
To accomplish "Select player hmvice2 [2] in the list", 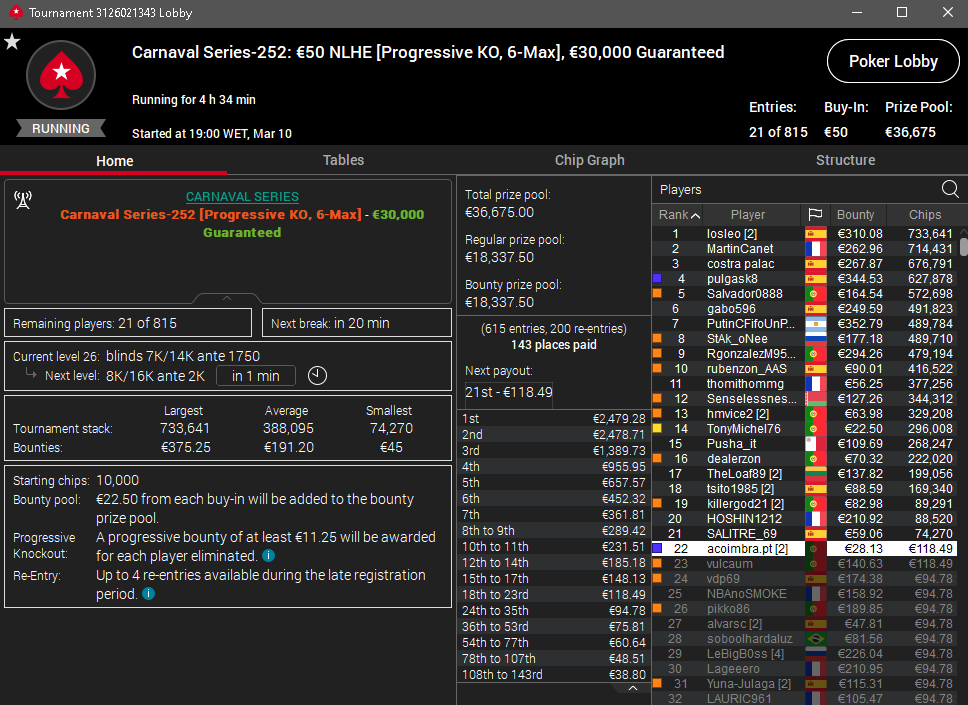I will 738,414.
